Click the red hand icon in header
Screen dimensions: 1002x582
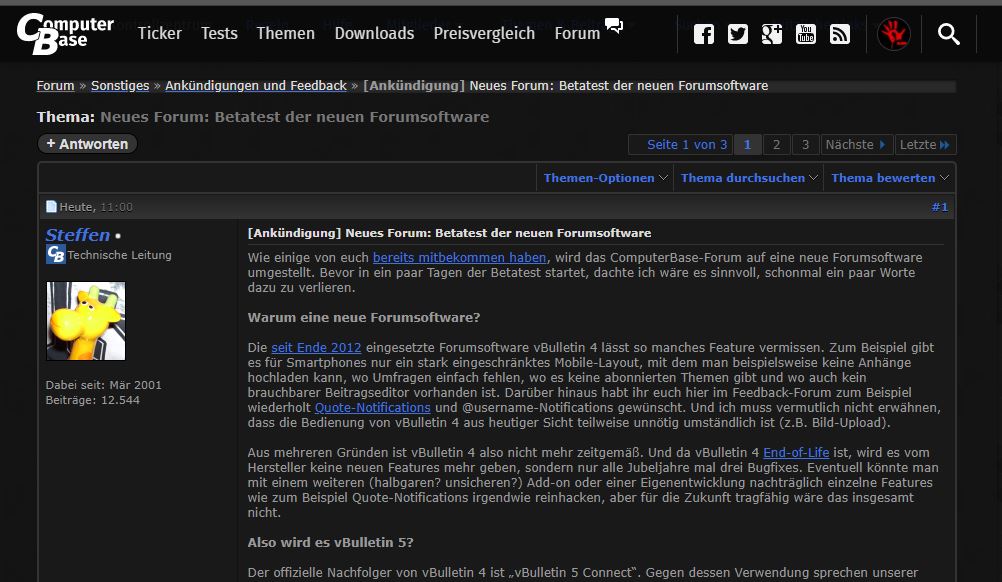893,34
